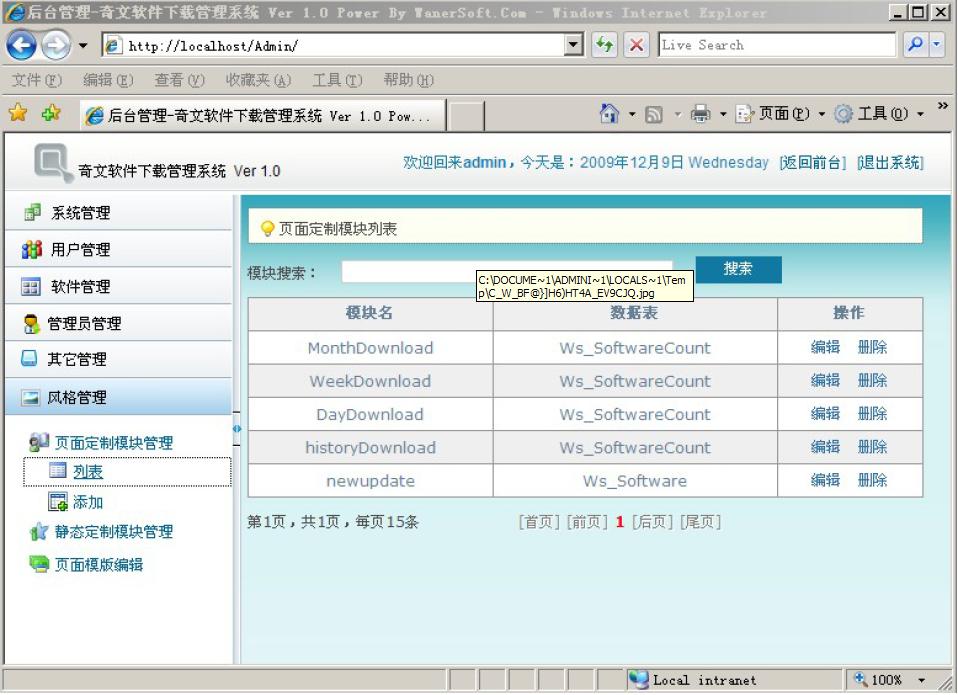958x695 pixels.
Task: Click the 搜索 button
Action: (738, 269)
